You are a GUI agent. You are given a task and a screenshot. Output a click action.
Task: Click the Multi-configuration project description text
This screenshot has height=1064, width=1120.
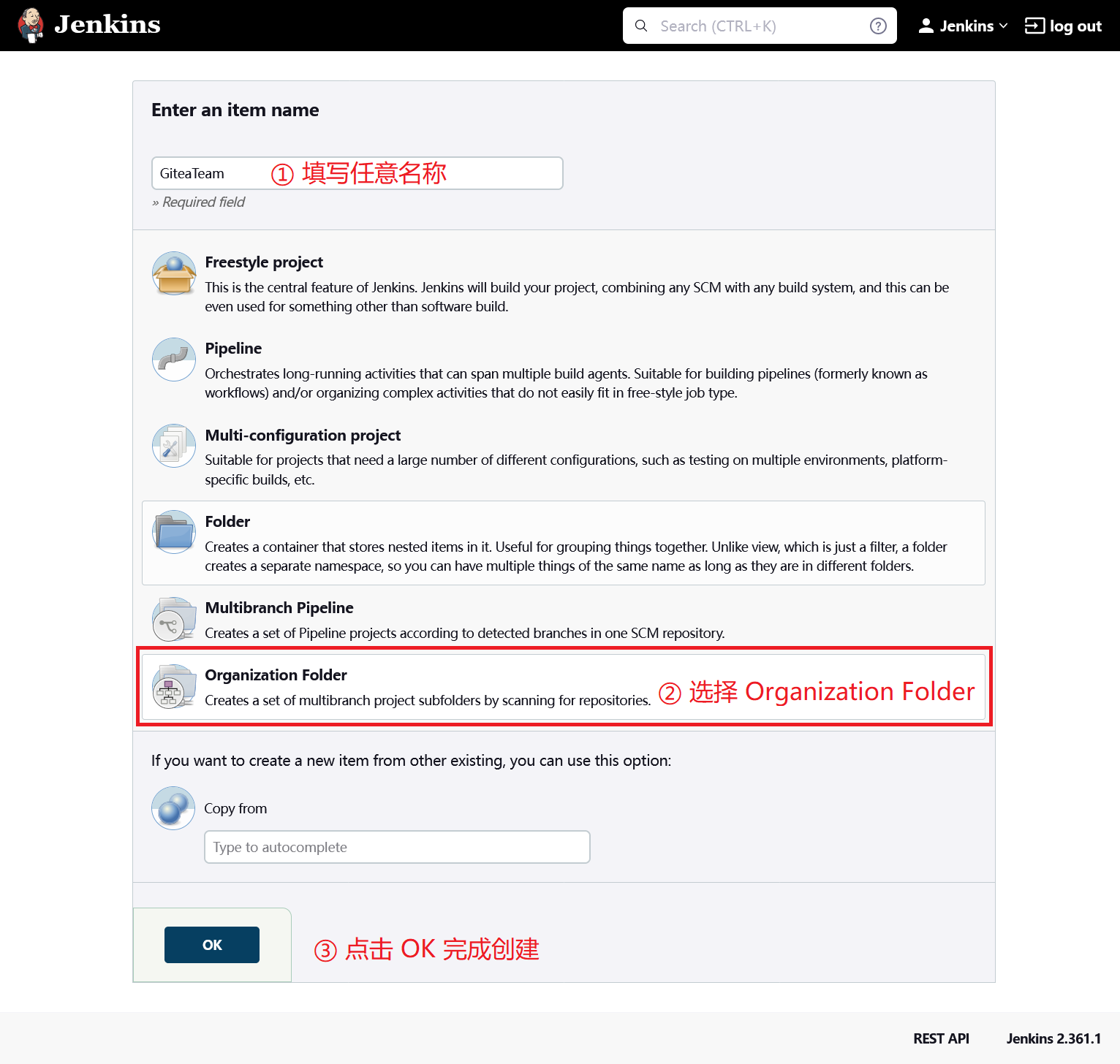point(576,470)
